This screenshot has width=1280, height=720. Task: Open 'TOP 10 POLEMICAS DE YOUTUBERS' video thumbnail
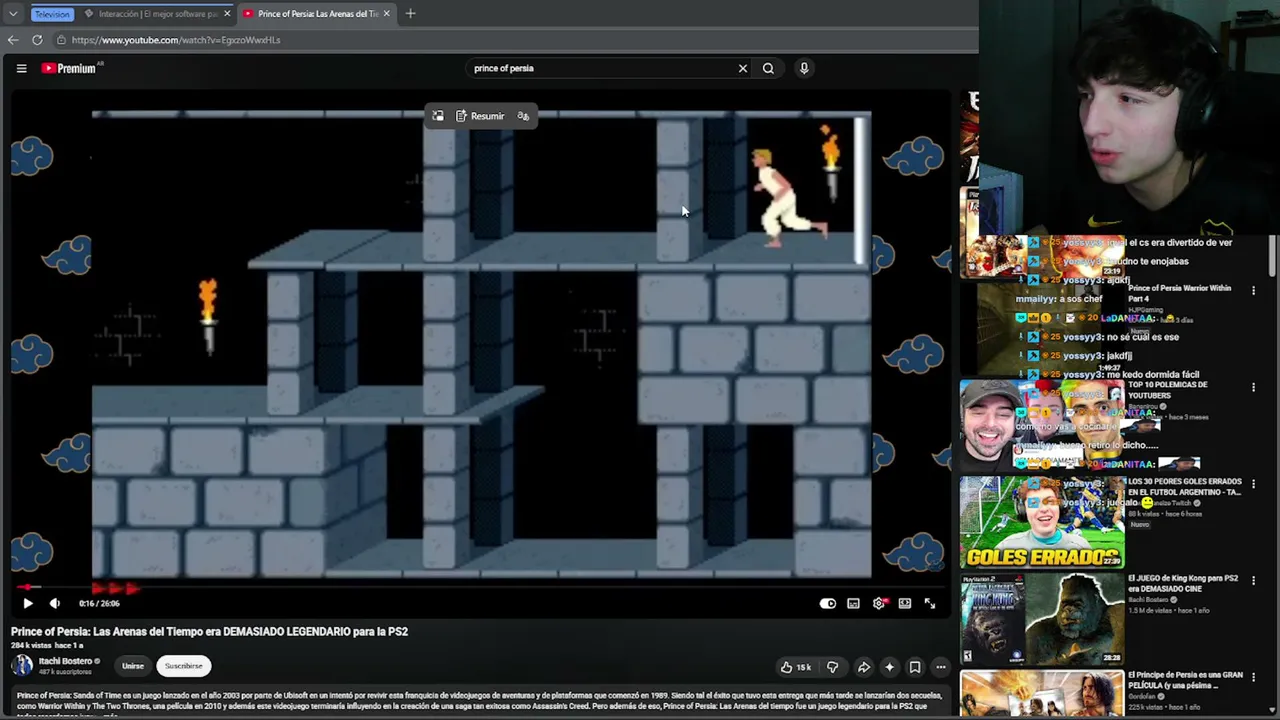click(x=1042, y=425)
